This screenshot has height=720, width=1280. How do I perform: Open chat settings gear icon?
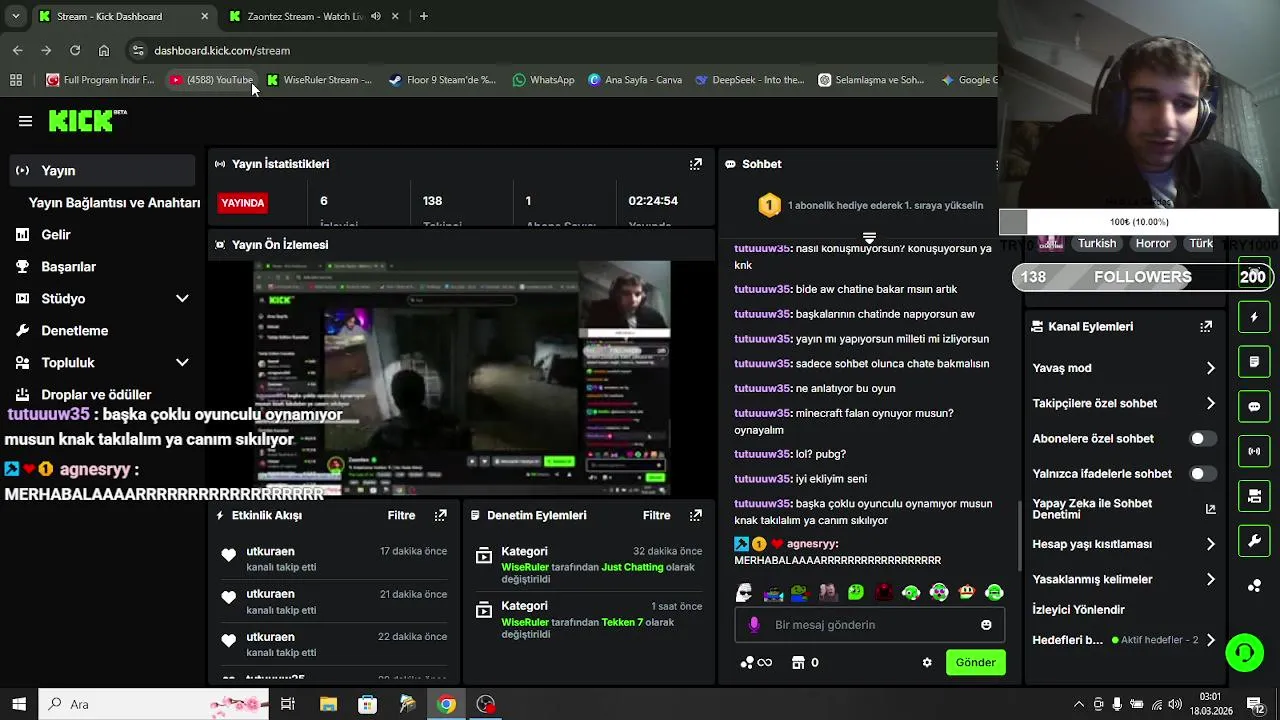[927, 662]
